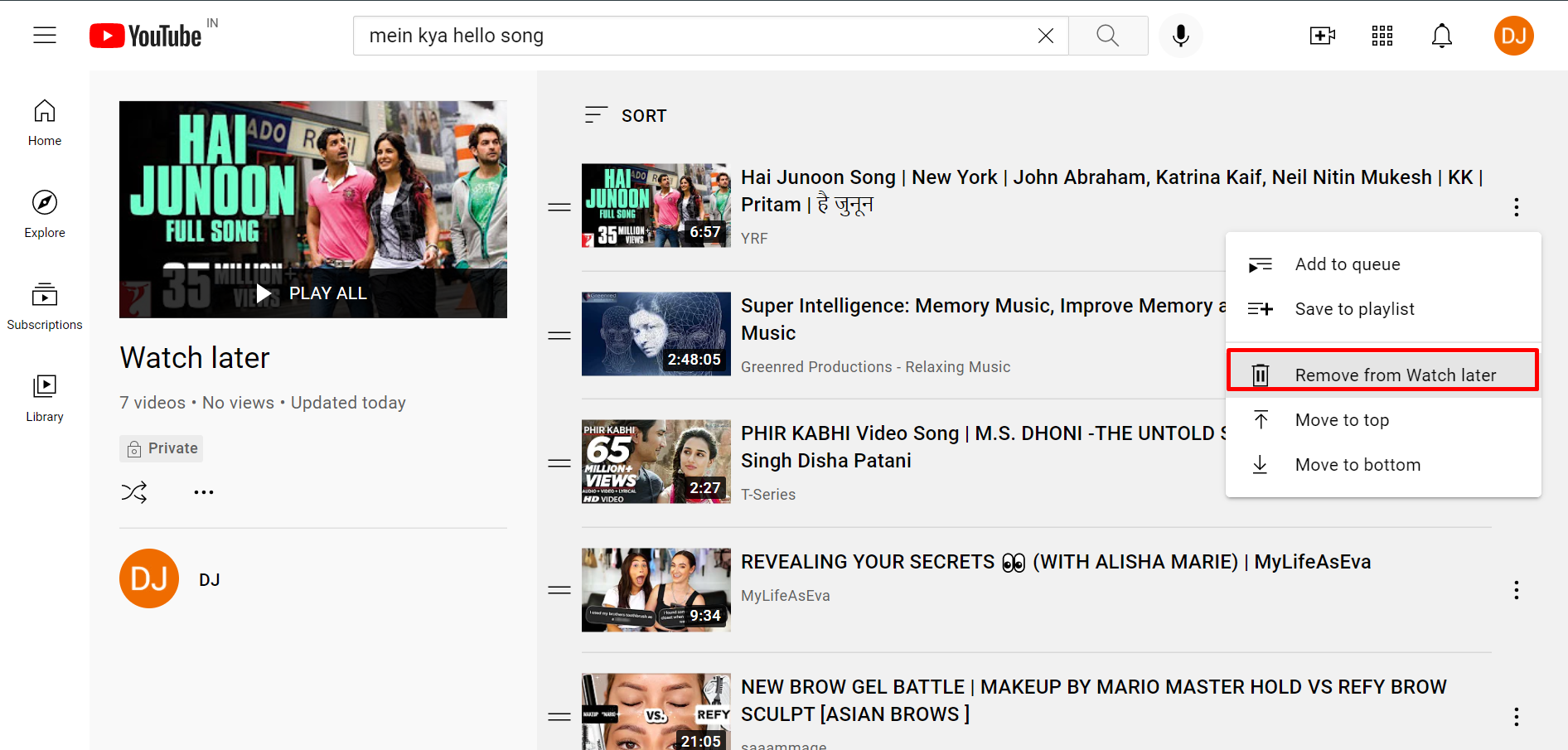Open PHIR KABHI Video Song title
1568x750 pixels.
tap(983, 447)
